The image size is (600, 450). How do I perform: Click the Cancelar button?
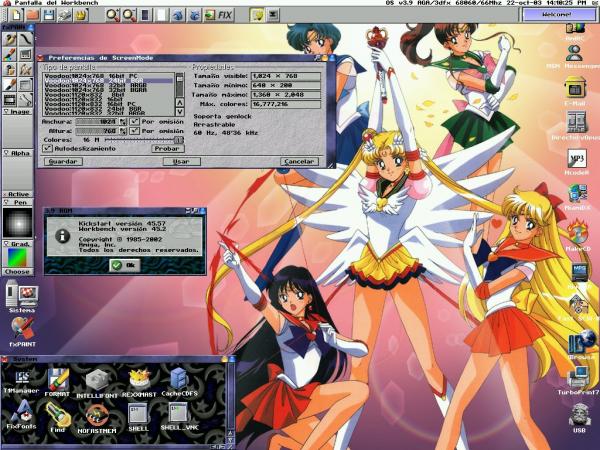(299, 161)
